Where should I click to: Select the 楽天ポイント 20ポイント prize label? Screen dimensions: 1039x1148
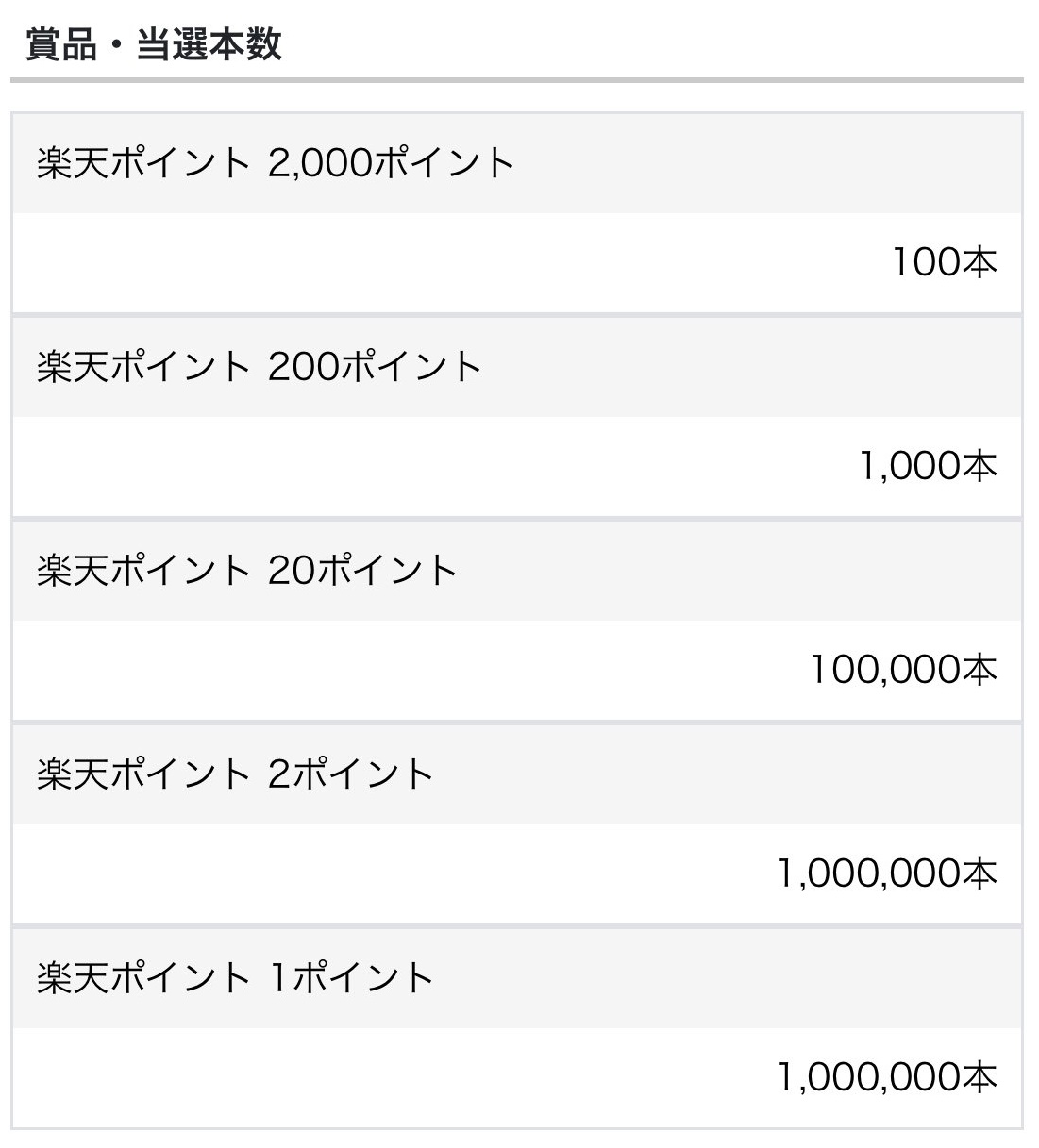click(247, 571)
